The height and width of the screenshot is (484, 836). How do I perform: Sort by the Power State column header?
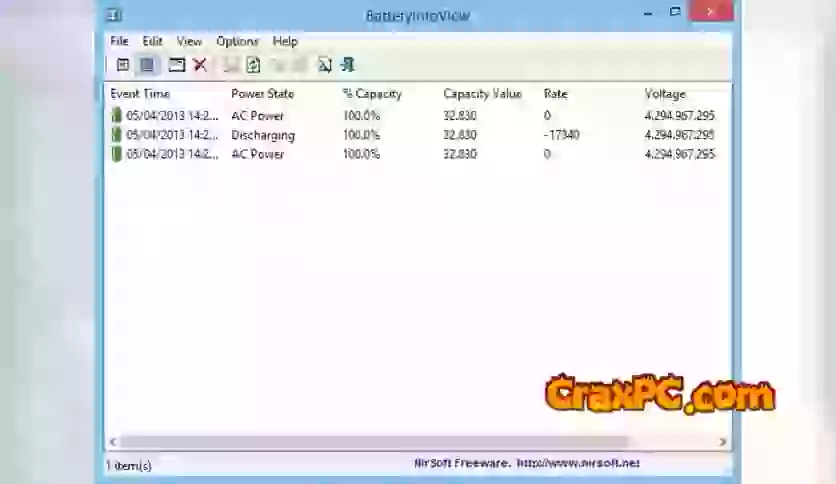(262, 94)
